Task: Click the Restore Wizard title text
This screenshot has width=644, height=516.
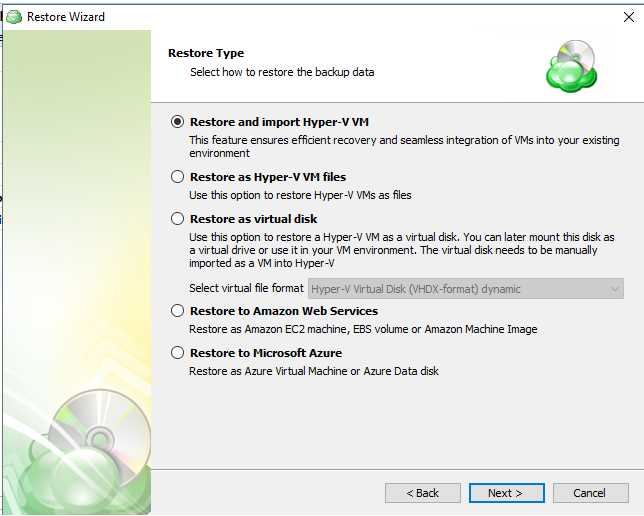Action: click(x=66, y=16)
